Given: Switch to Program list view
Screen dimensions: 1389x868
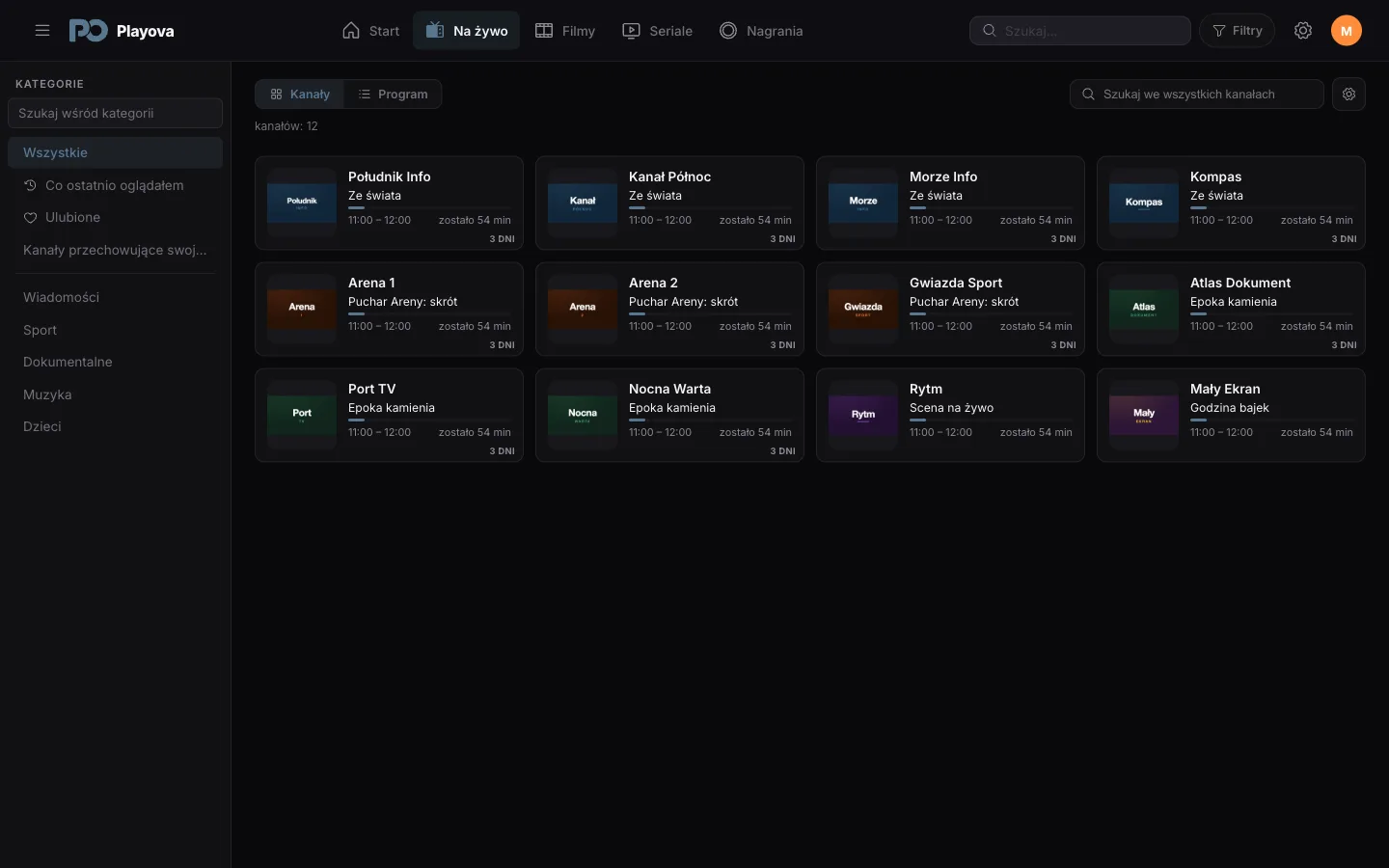Looking at the screenshot, I should pos(393,94).
